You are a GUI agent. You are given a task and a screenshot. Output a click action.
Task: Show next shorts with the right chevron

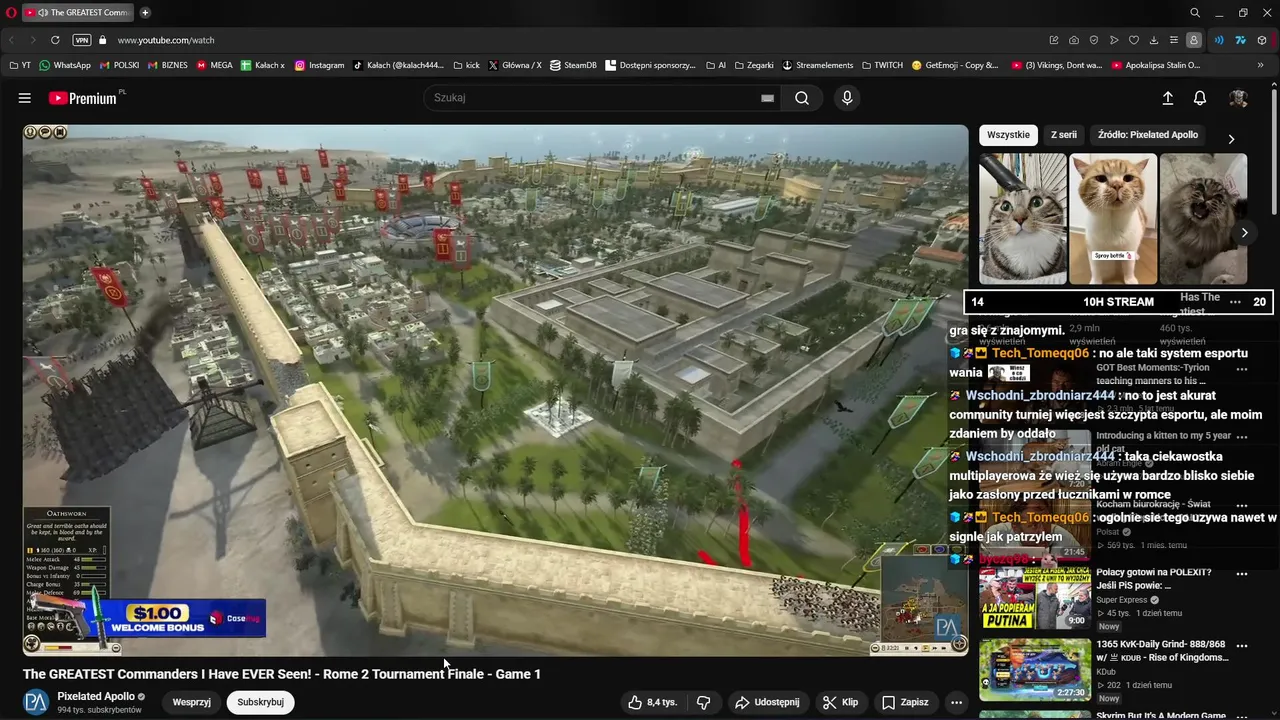[1244, 232]
